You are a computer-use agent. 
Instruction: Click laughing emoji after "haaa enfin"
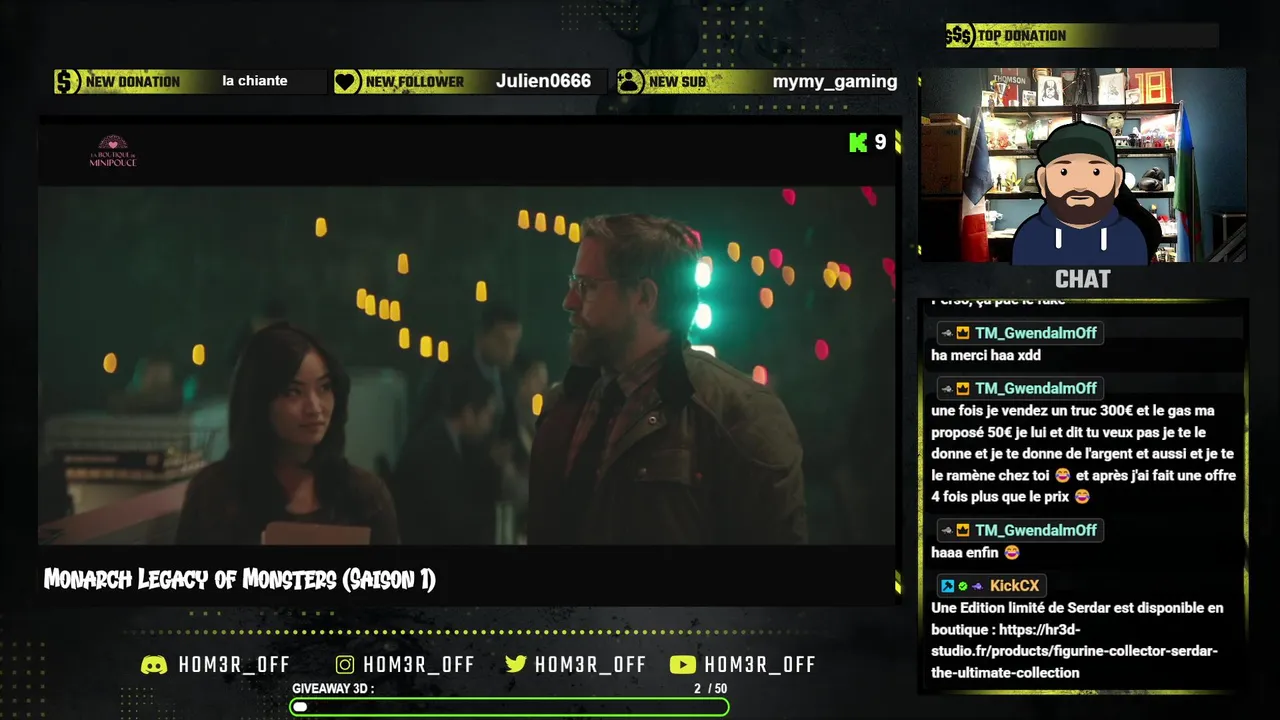[x=1012, y=552]
